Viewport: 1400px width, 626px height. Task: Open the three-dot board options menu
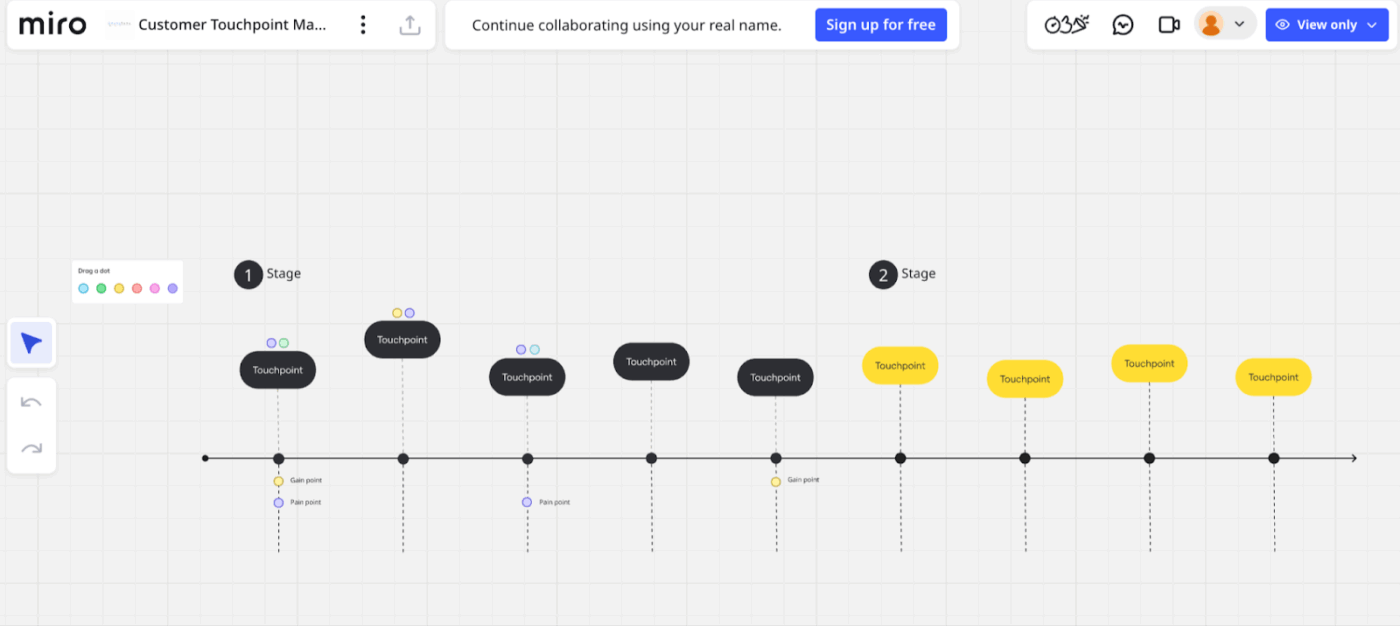coord(363,23)
